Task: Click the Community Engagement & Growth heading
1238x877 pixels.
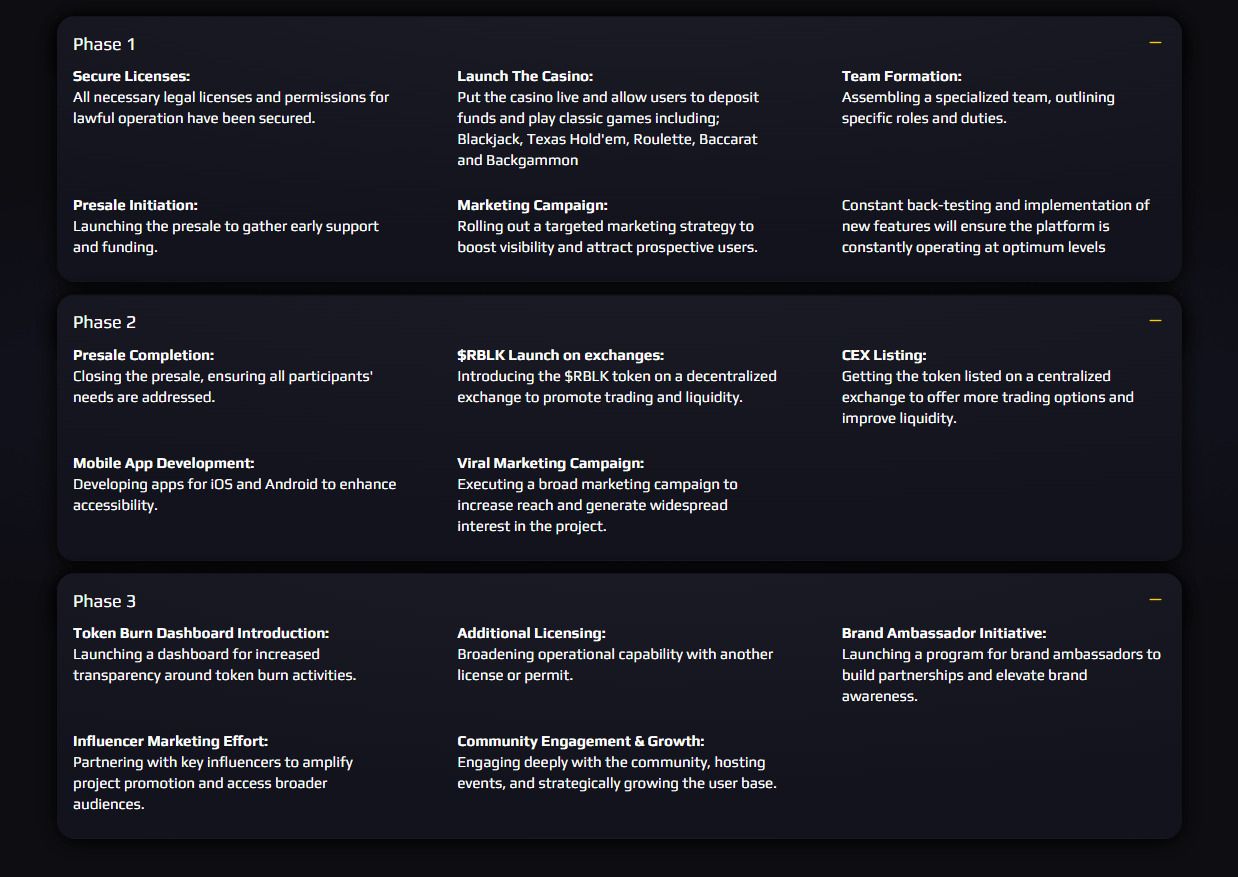Action: coord(581,741)
